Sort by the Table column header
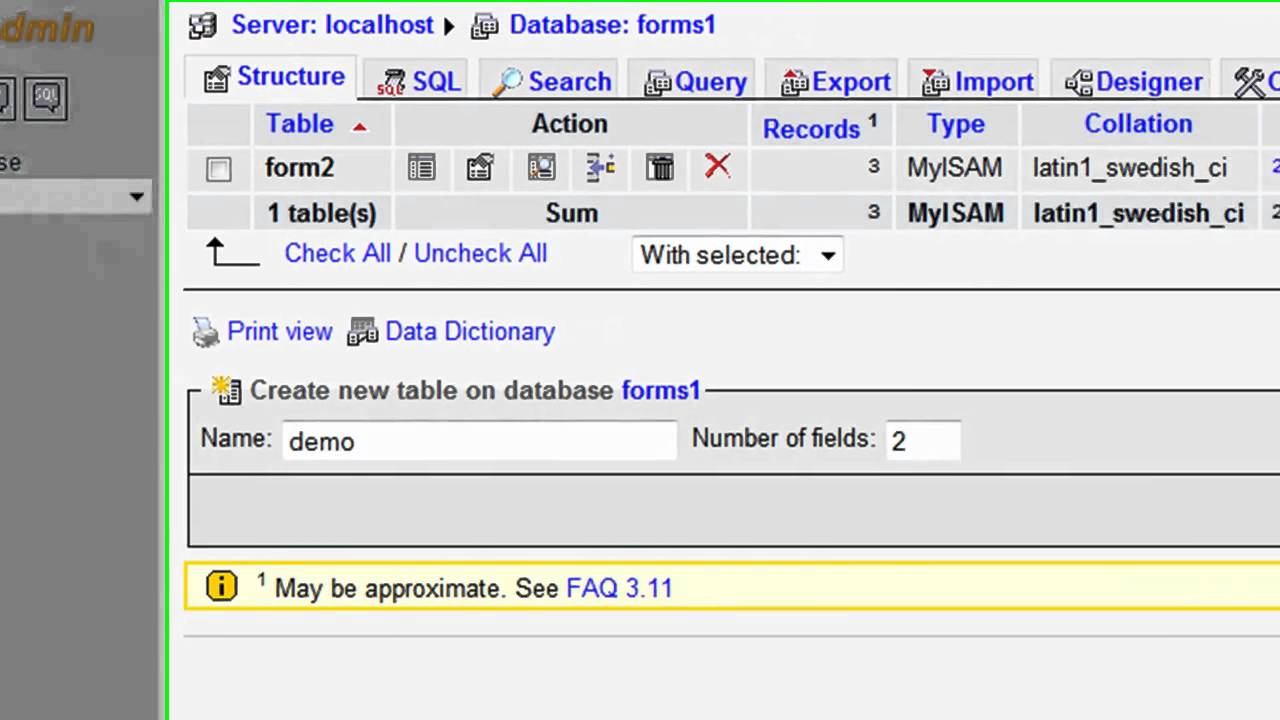This screenshot has height=720, width=1280. pos(299,124)
